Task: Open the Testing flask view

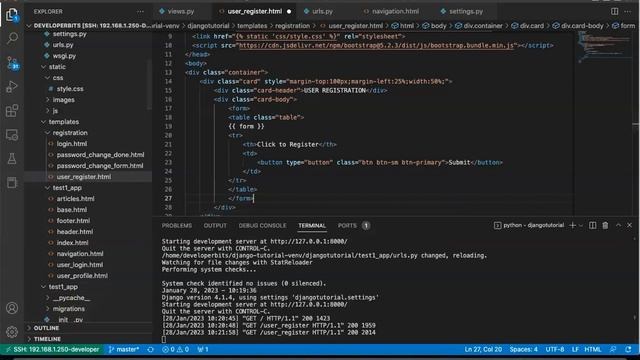Action: pos(12,159)
